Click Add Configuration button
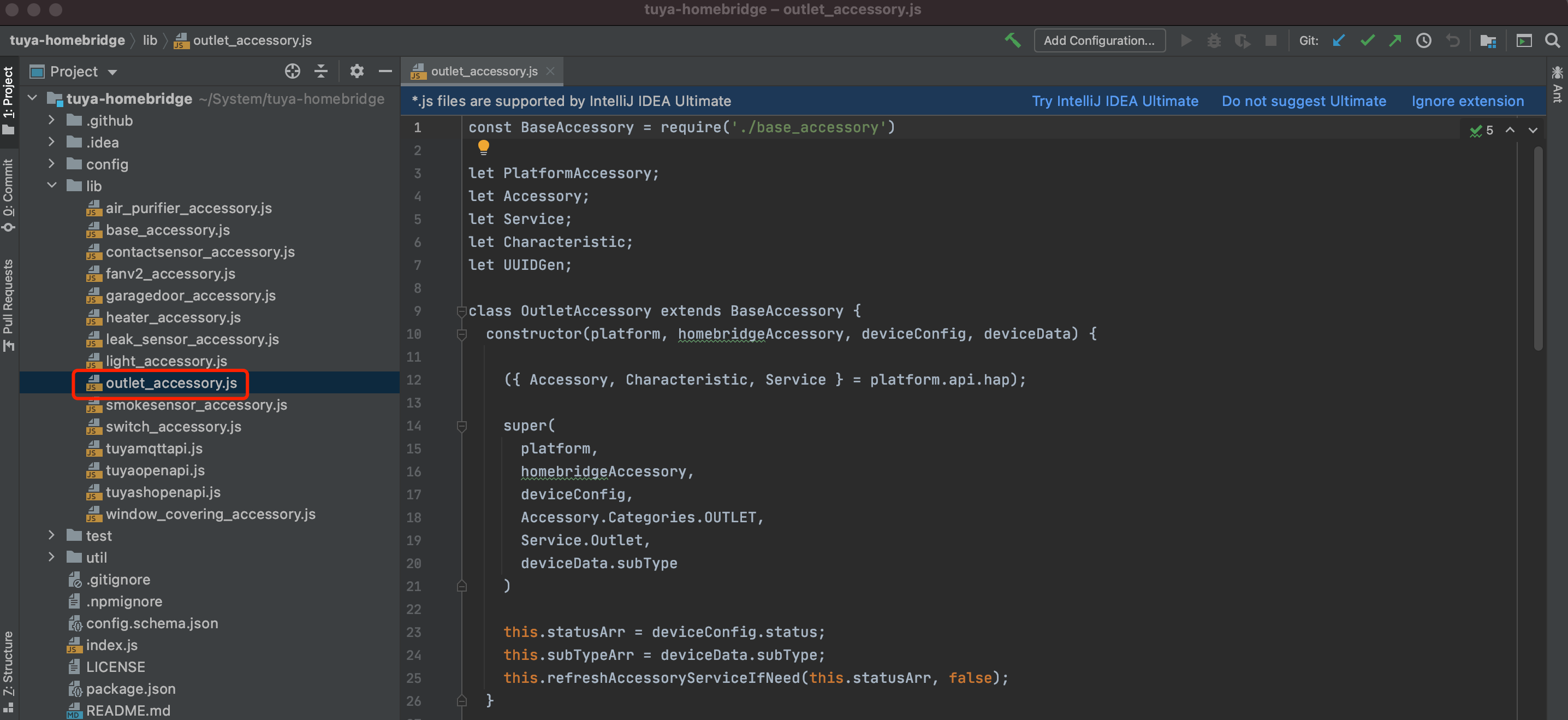The height and width of the screenshot is (720, 1568). pyautogui.click(x=1100, y=41)
